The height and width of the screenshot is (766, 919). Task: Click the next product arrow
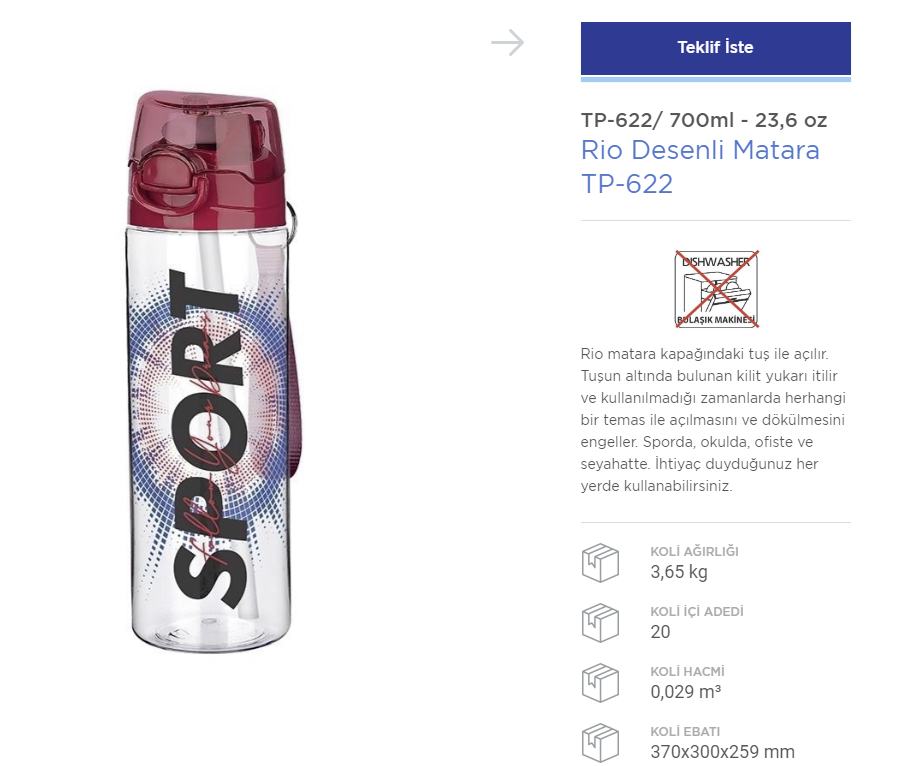508,43
